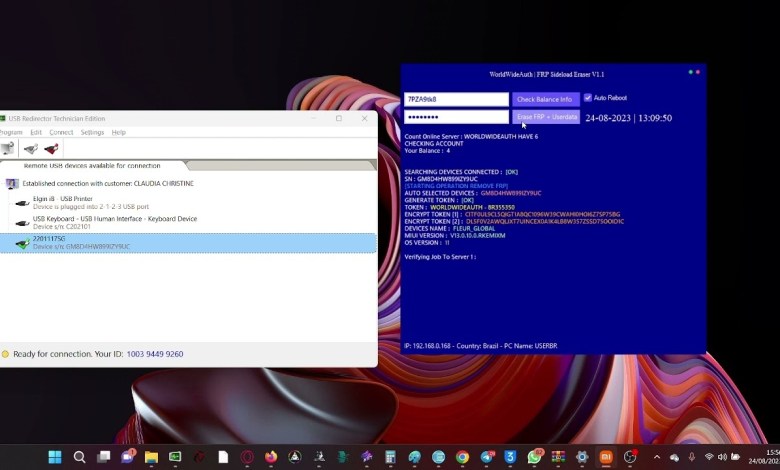Click the blank document taskbar icon
This screenshot has height=470, width=780.
[223, 457]
